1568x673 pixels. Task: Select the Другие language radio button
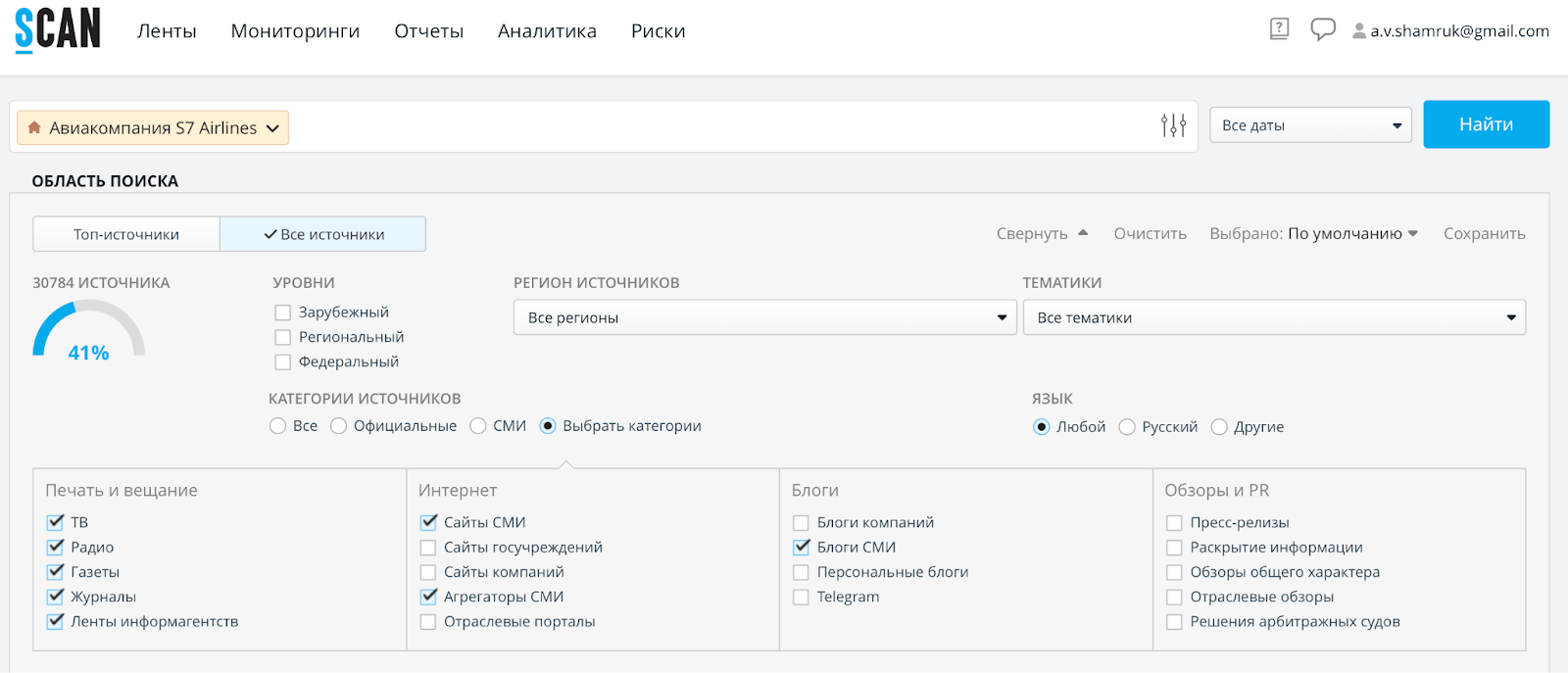(x=1219, y=427)
